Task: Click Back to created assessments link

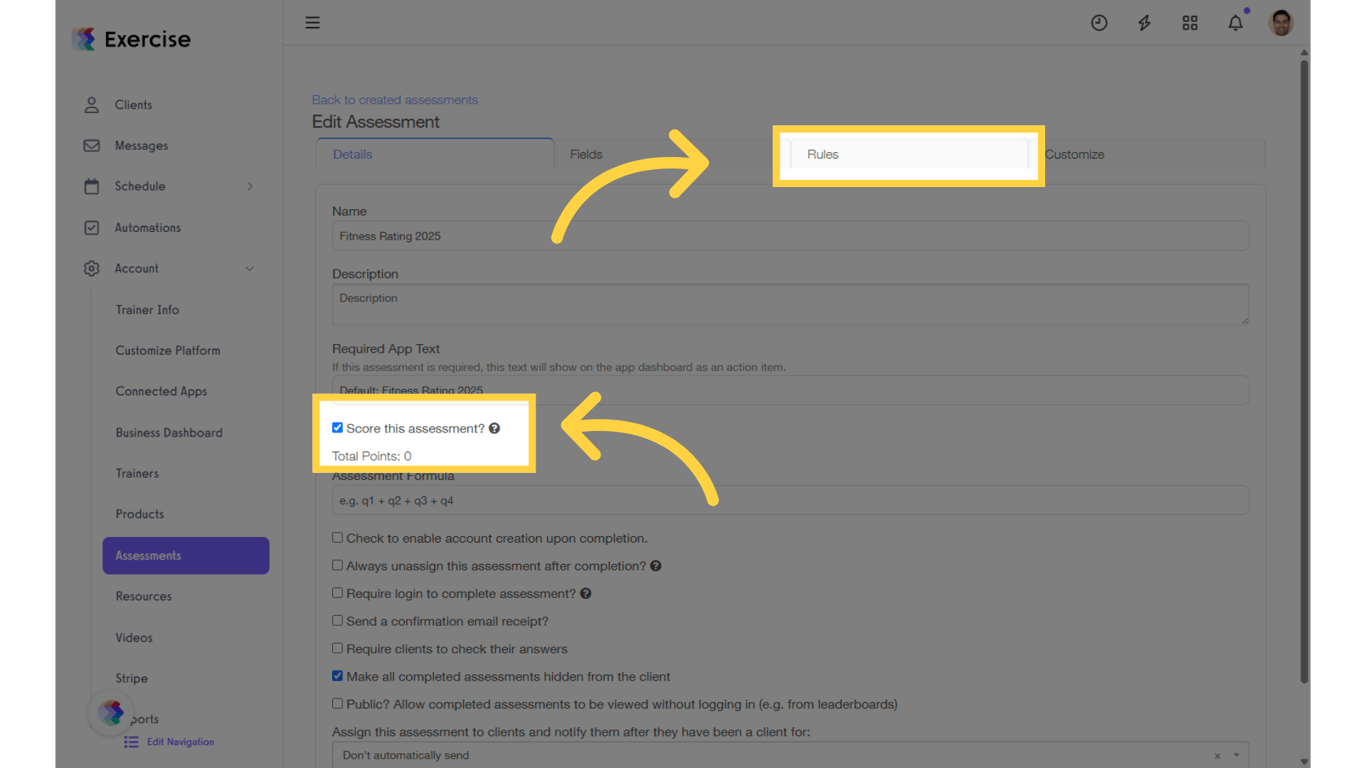Action: (x=394, y=99)
